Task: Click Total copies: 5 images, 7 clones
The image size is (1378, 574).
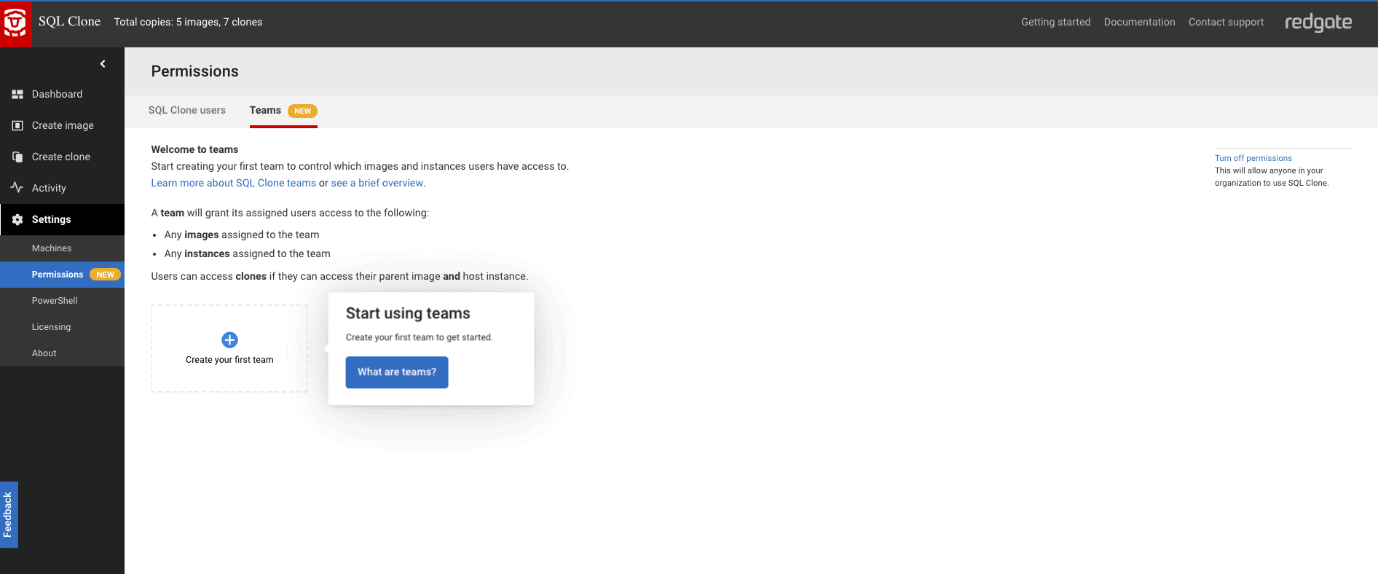Action: click(x=188, y=22)
